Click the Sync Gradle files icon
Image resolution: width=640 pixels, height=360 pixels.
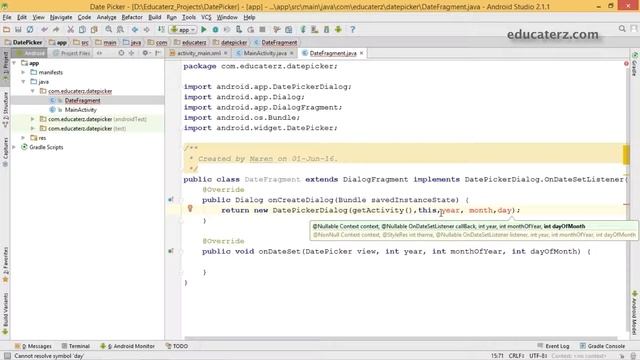point(303,29)
